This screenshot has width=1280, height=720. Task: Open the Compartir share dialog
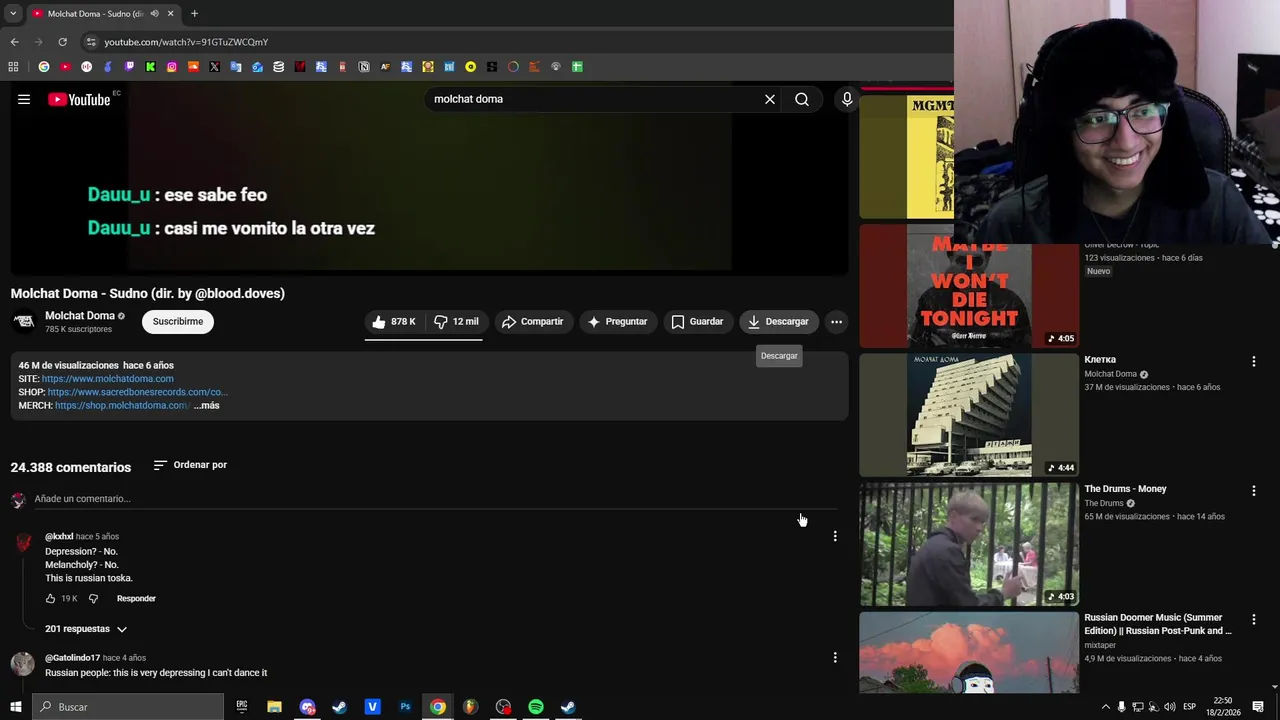(x=532, y=321)
